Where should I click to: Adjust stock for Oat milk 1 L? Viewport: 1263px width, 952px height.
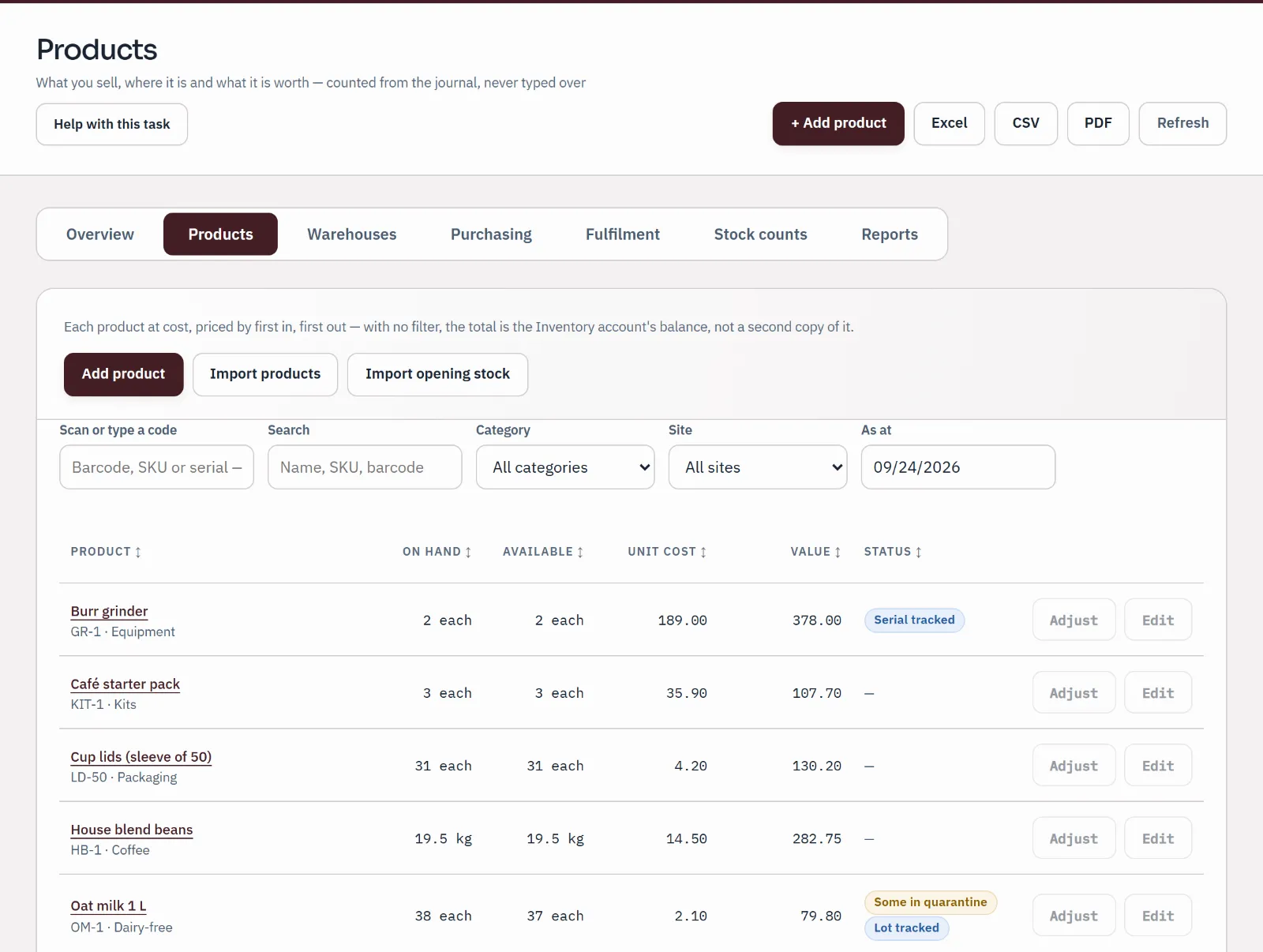[x=1074, y=915]
